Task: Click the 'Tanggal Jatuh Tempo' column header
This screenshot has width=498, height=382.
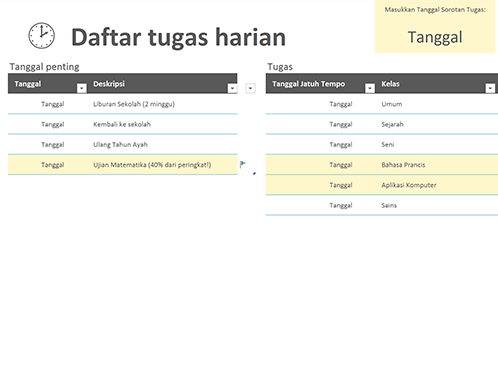Action: tap(308, 84)
